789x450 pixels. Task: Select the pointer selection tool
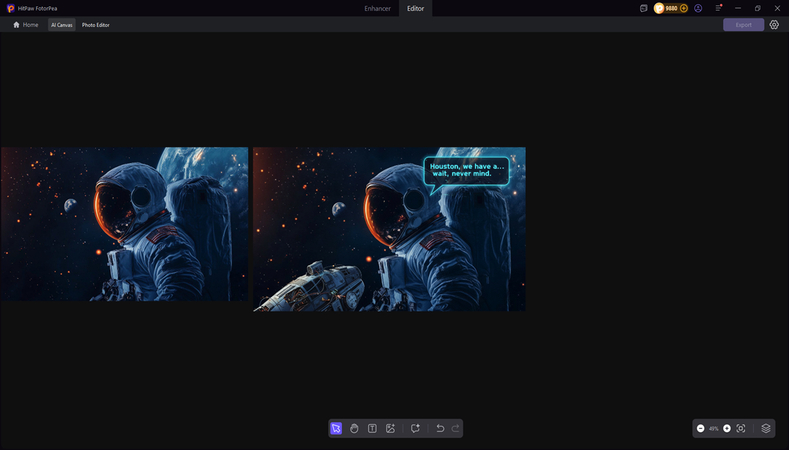coord(336,428)
